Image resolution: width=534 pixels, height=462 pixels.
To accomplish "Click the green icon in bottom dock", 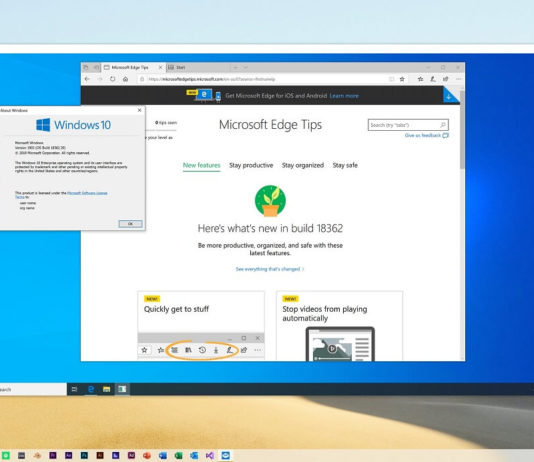I will [6, 456].
